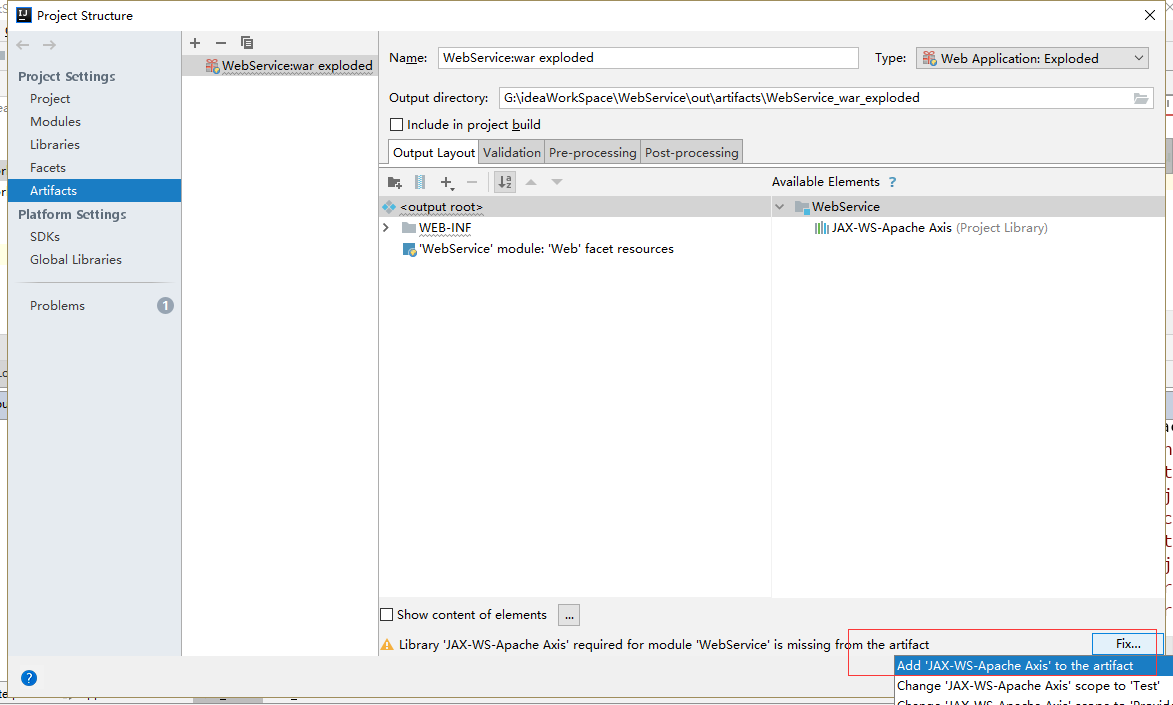Switch to Validation tab
Viewport: 1173px width, 705px height.
coord(512,153)
